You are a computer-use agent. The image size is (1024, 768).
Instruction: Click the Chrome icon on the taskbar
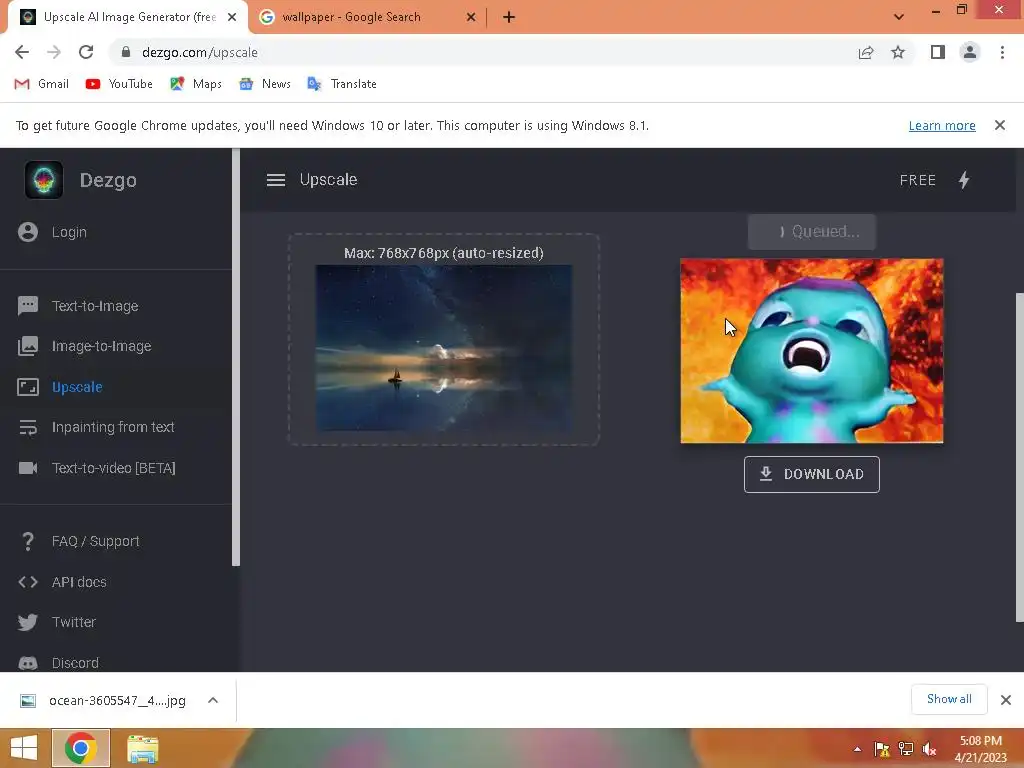(x=81, y=748)
